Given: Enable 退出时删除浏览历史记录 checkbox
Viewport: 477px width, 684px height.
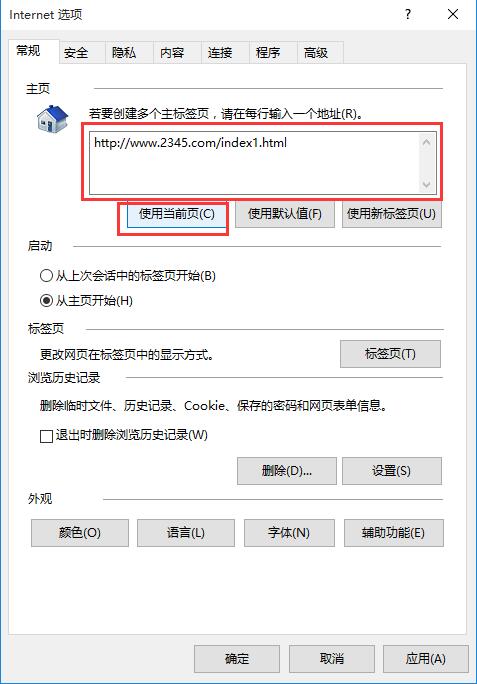Looking at the screenshot, I should (46, 436).
